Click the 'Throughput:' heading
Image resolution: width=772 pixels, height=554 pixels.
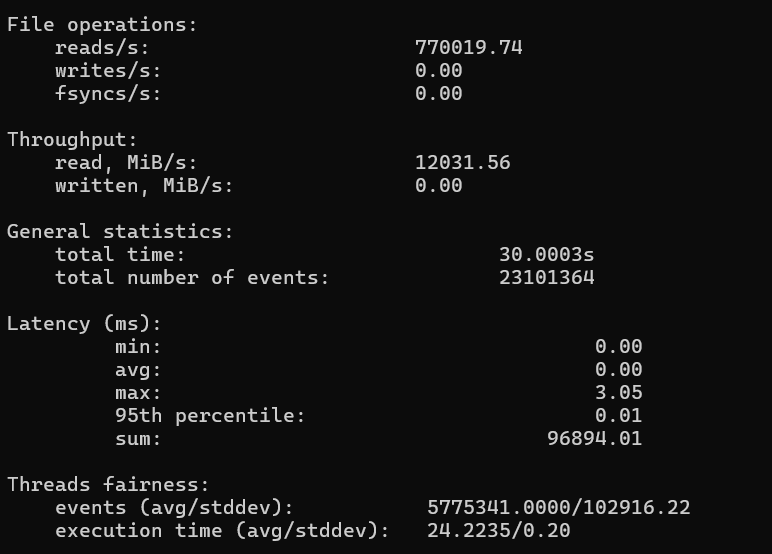coord(72,140)
